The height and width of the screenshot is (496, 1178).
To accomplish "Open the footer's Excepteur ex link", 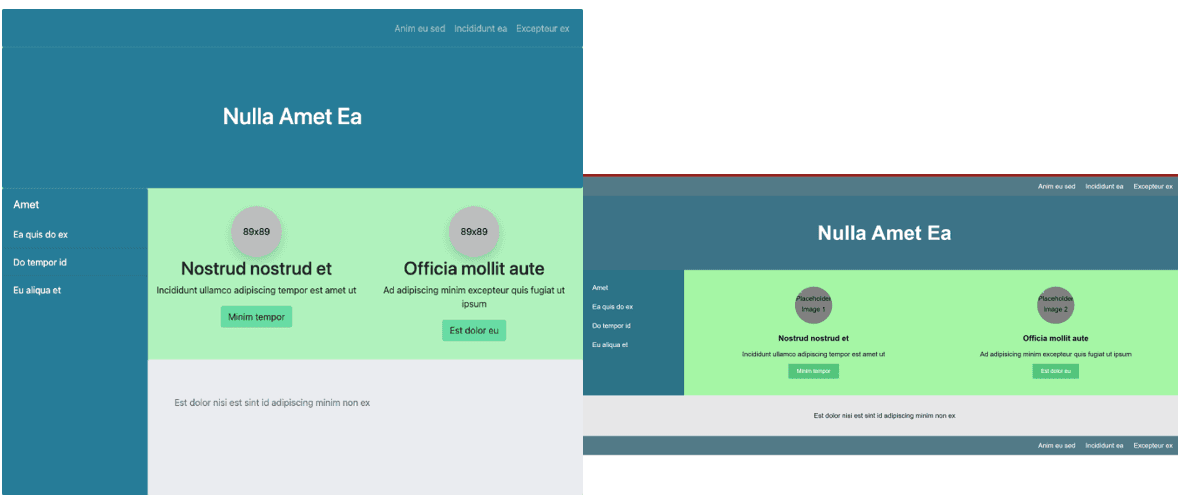I will coord(1152,446).
